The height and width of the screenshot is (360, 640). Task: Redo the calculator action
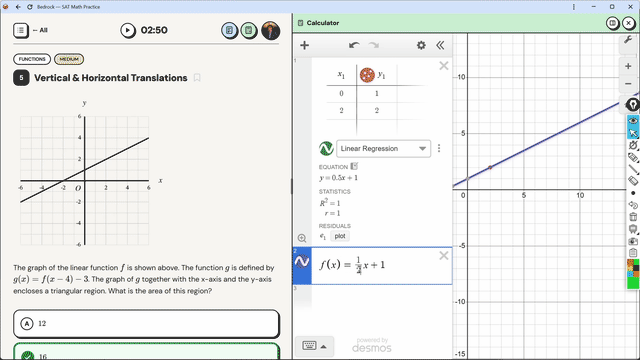click(373, 45)
